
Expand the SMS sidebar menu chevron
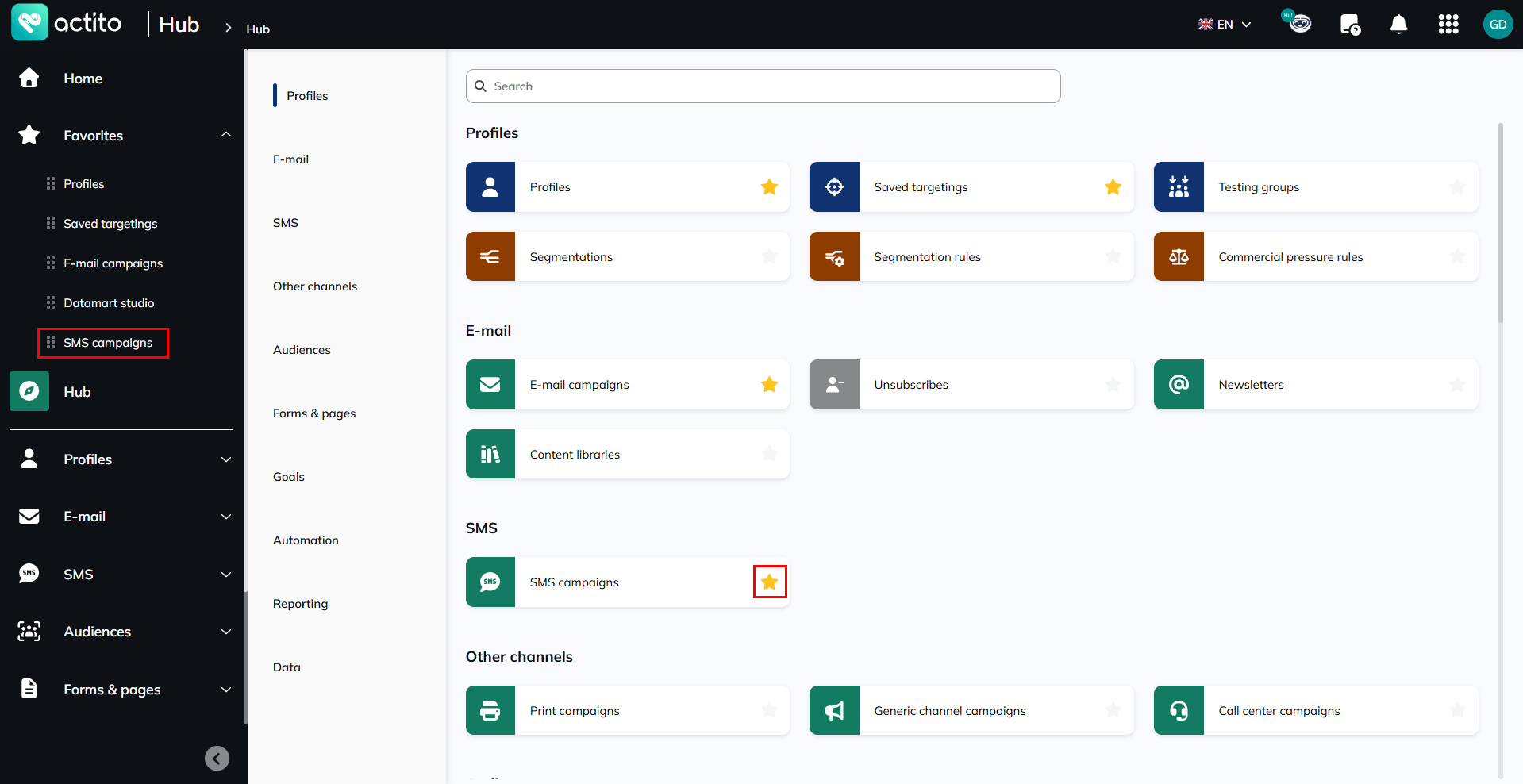(x=226, y=575)
